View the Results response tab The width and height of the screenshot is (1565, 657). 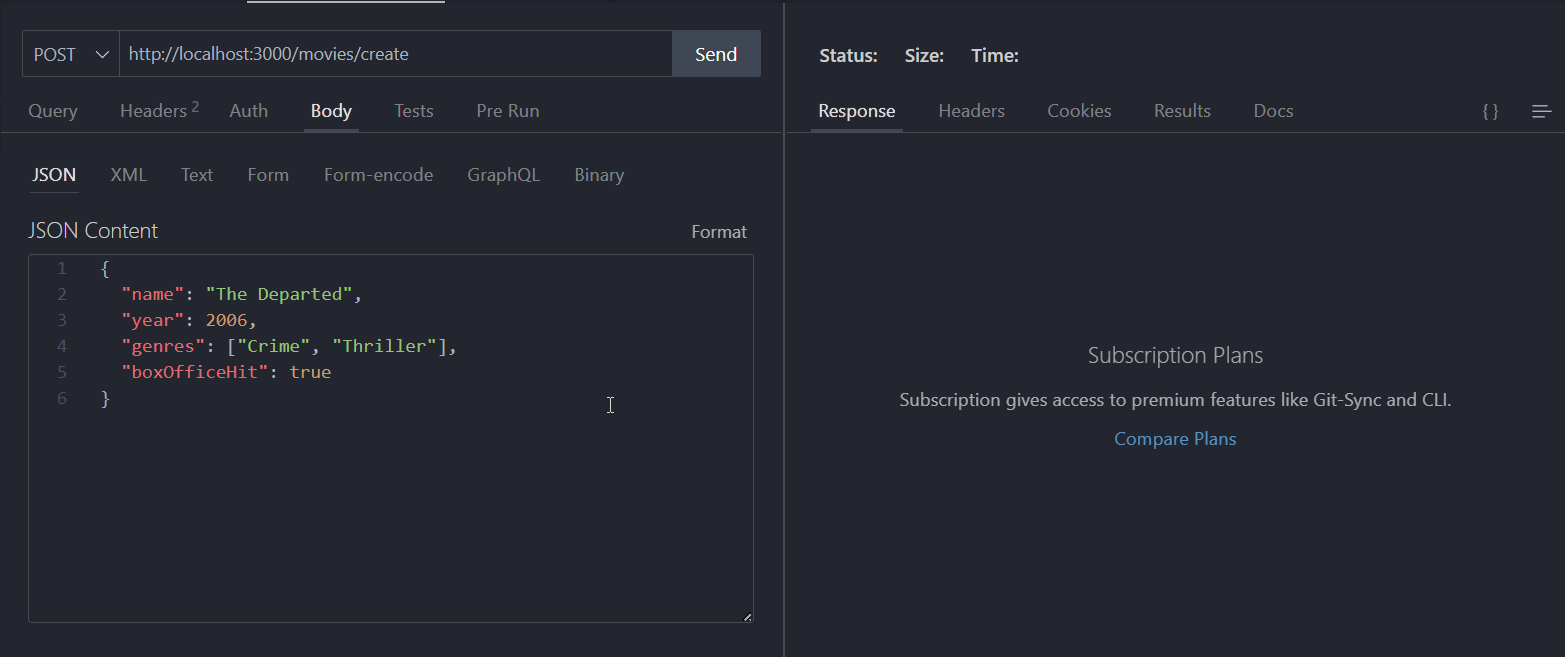(x=1182, y=110)
